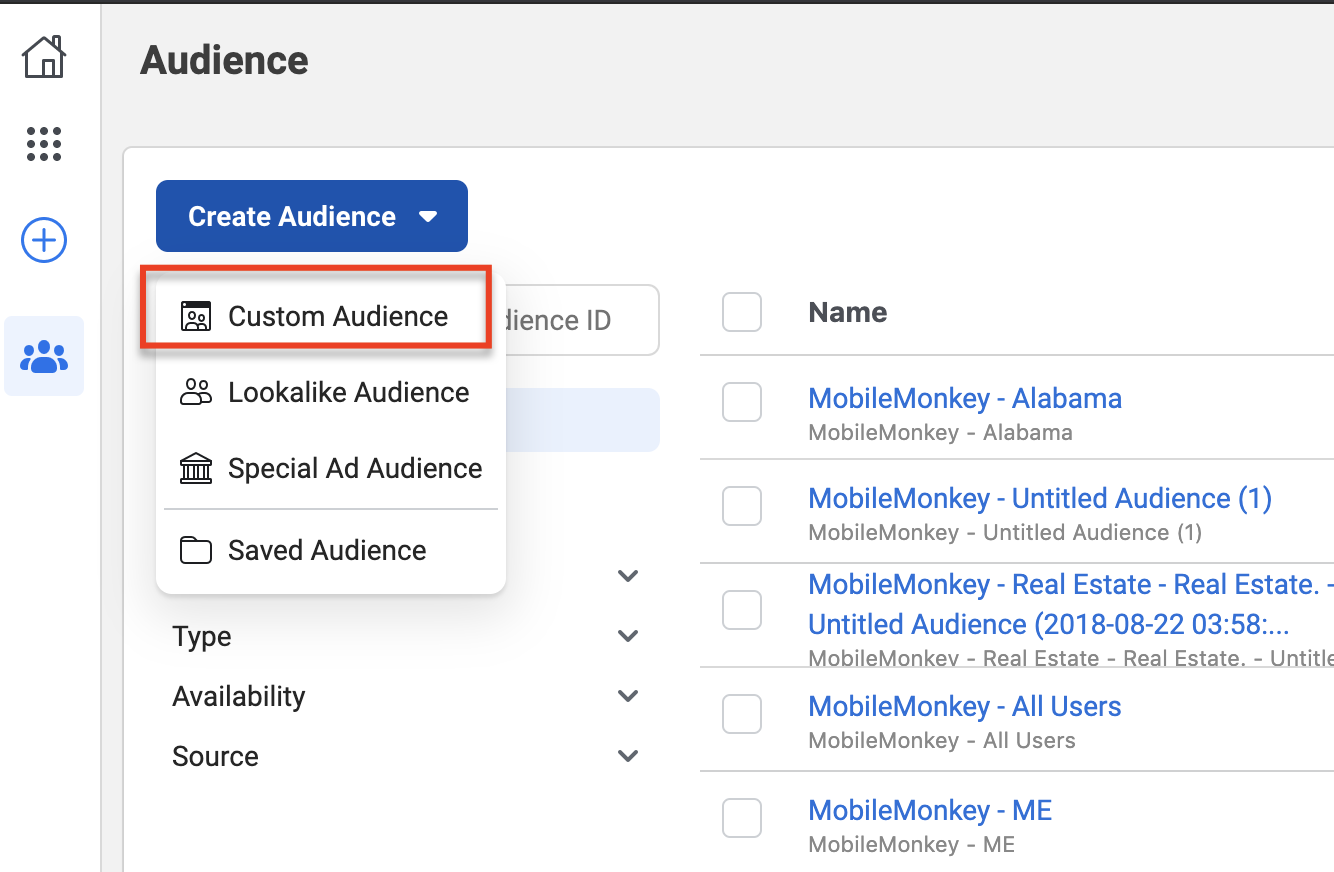Click the Saved Audience folder icon
This screenshot has width=1334, height=872.
click(x=196, y=550)
